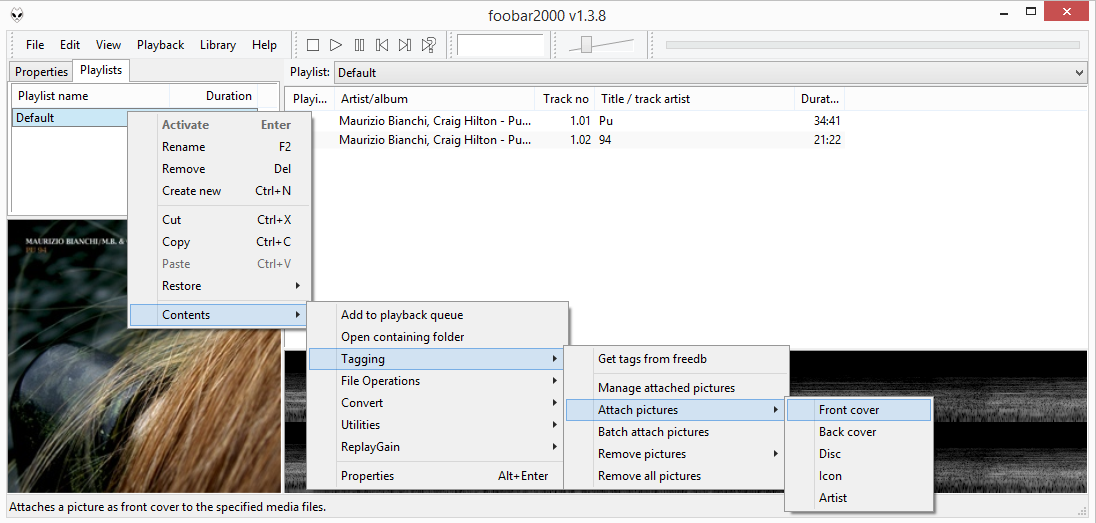Image resolution: width=1096 pixels, height=523 pixels.
Task: Click the seek bar
Action: pos(872,45)
